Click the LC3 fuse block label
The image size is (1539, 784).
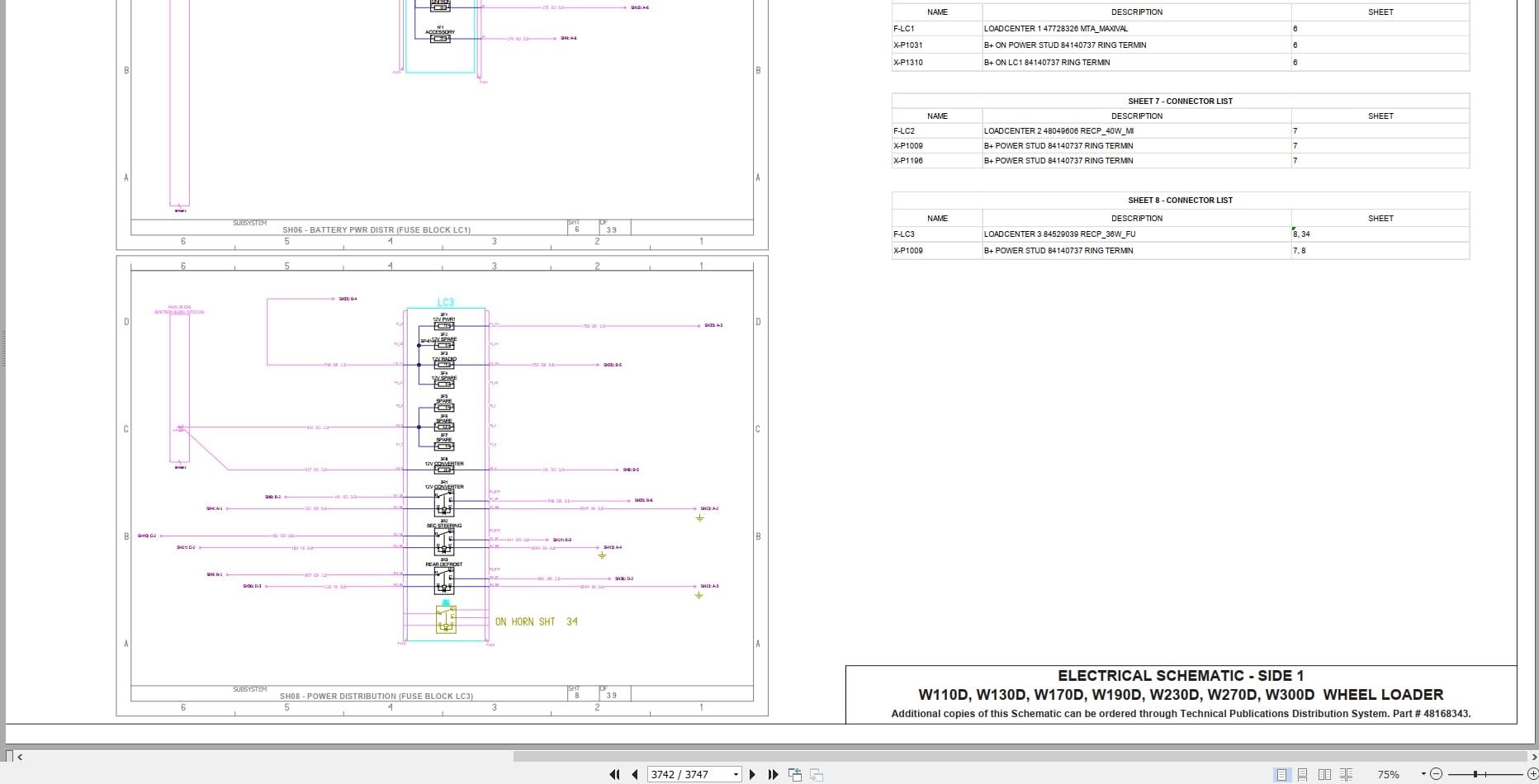click(445, 302)
